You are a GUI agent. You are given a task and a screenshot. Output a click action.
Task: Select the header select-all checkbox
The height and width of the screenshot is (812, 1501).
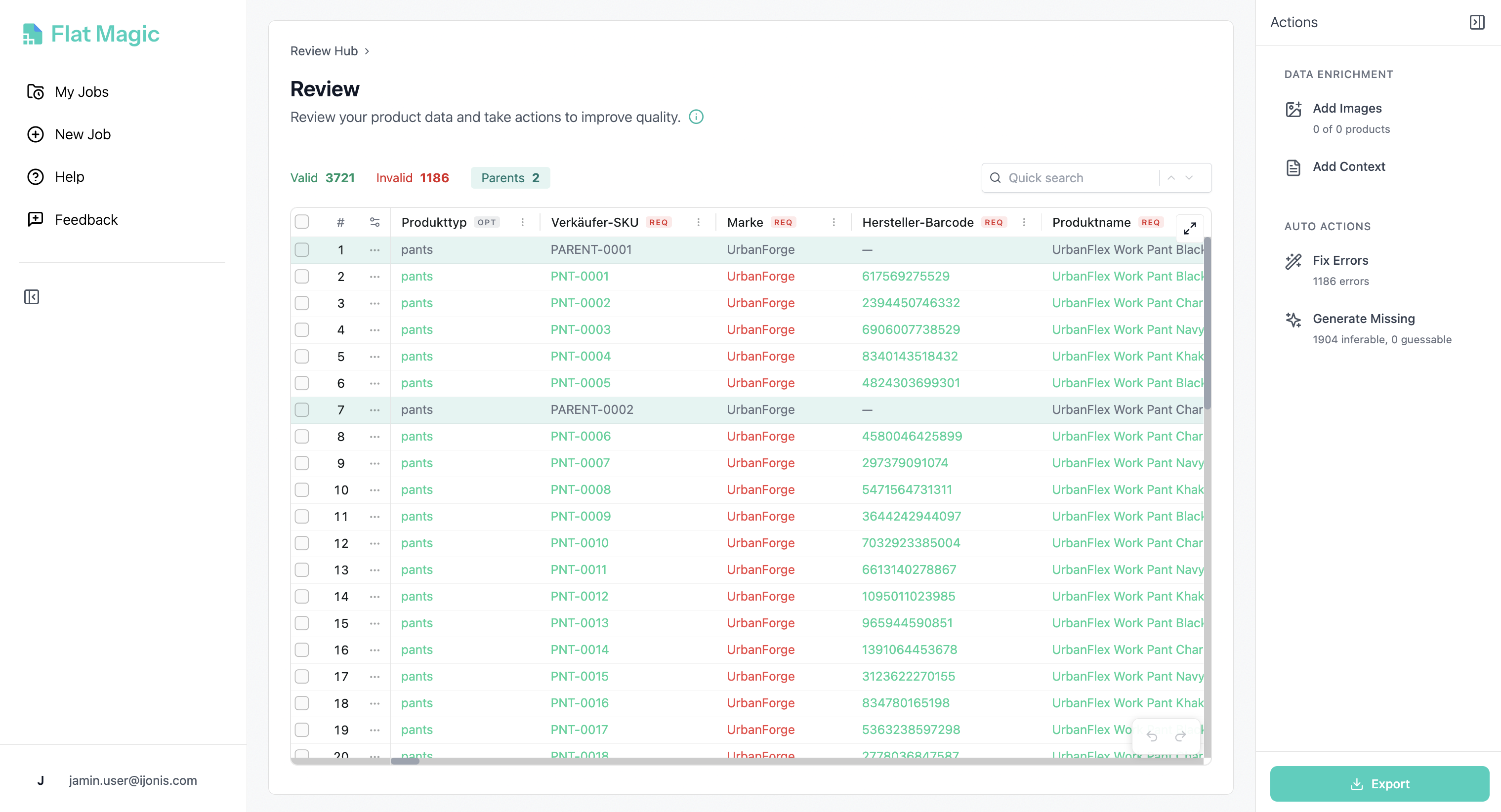point(302,221)
